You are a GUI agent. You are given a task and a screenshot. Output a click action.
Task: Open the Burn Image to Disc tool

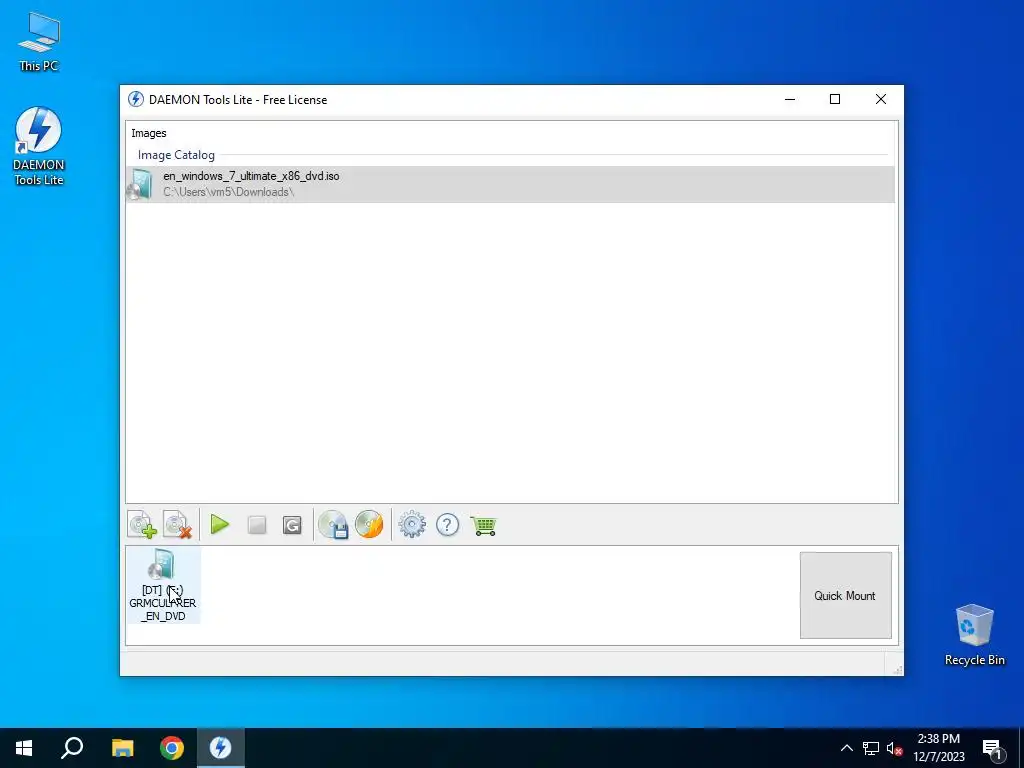click(369, 524)
